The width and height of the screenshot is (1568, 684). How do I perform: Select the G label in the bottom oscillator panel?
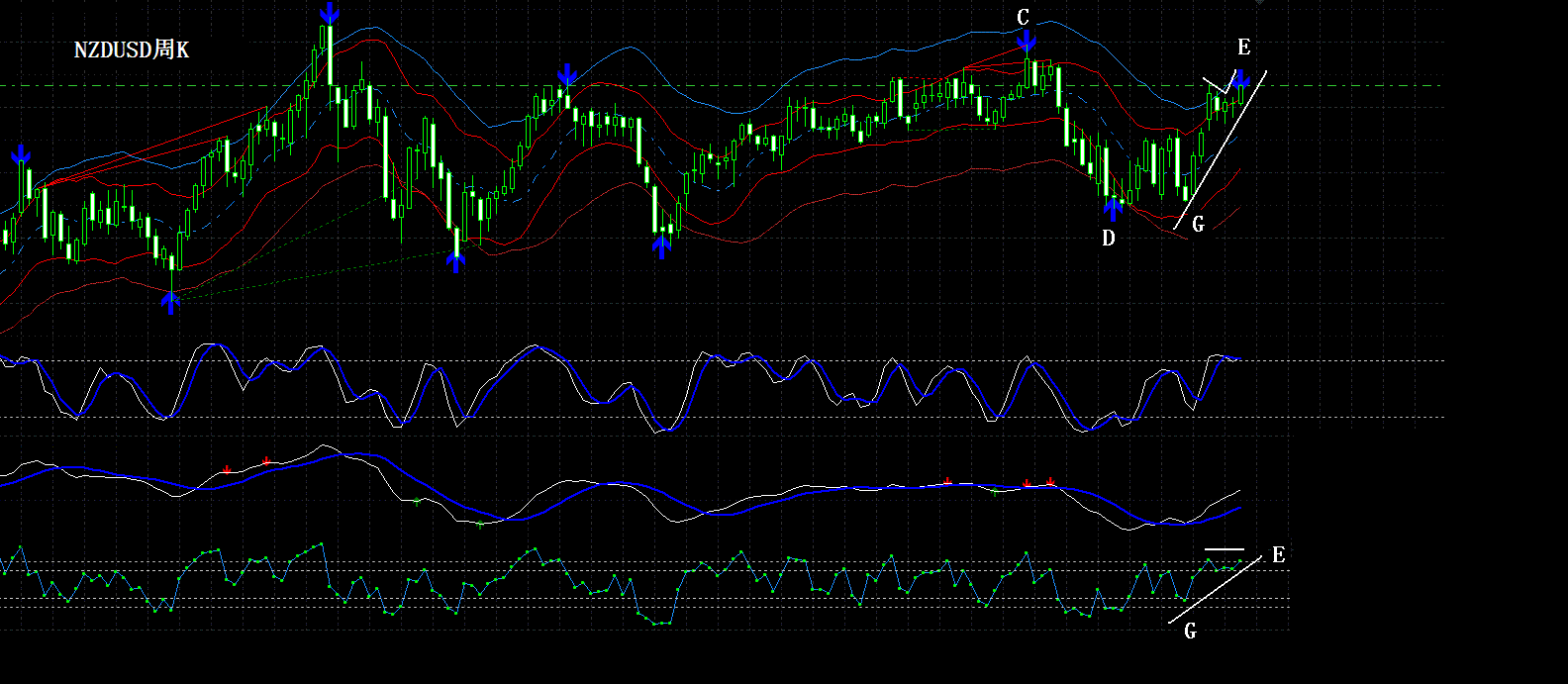point(1190,631)
